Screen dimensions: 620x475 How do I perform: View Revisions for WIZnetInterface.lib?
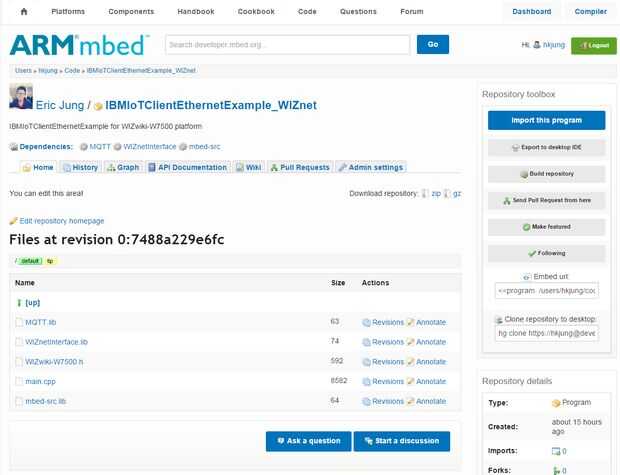[388, 342]
